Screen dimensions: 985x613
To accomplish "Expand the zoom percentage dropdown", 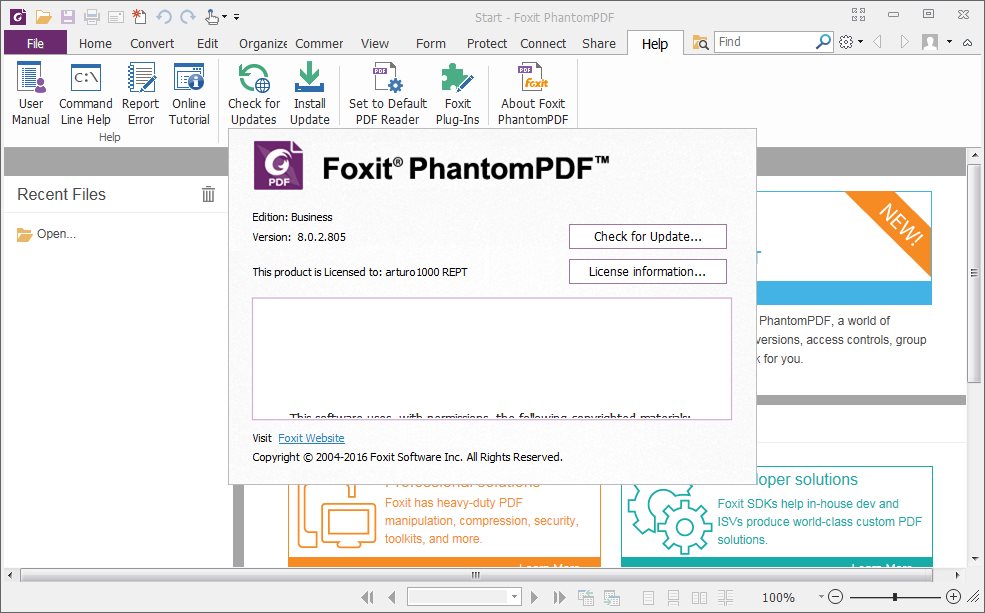I will point(820,597).
